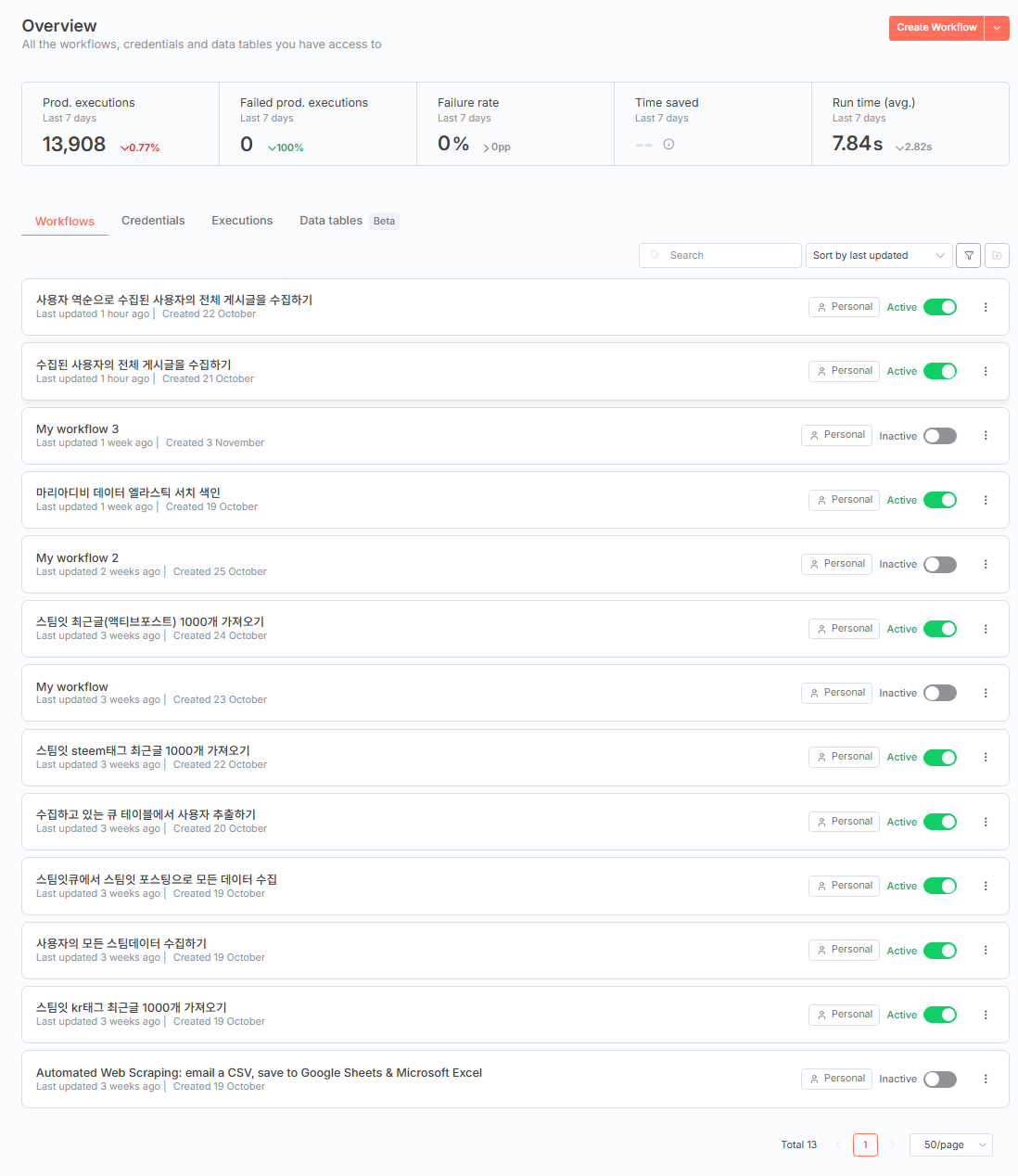The height and width of the screenshot is (1176, 1018).
Task: Select page 1 in pagination
Action: (x=865, y=1144)
